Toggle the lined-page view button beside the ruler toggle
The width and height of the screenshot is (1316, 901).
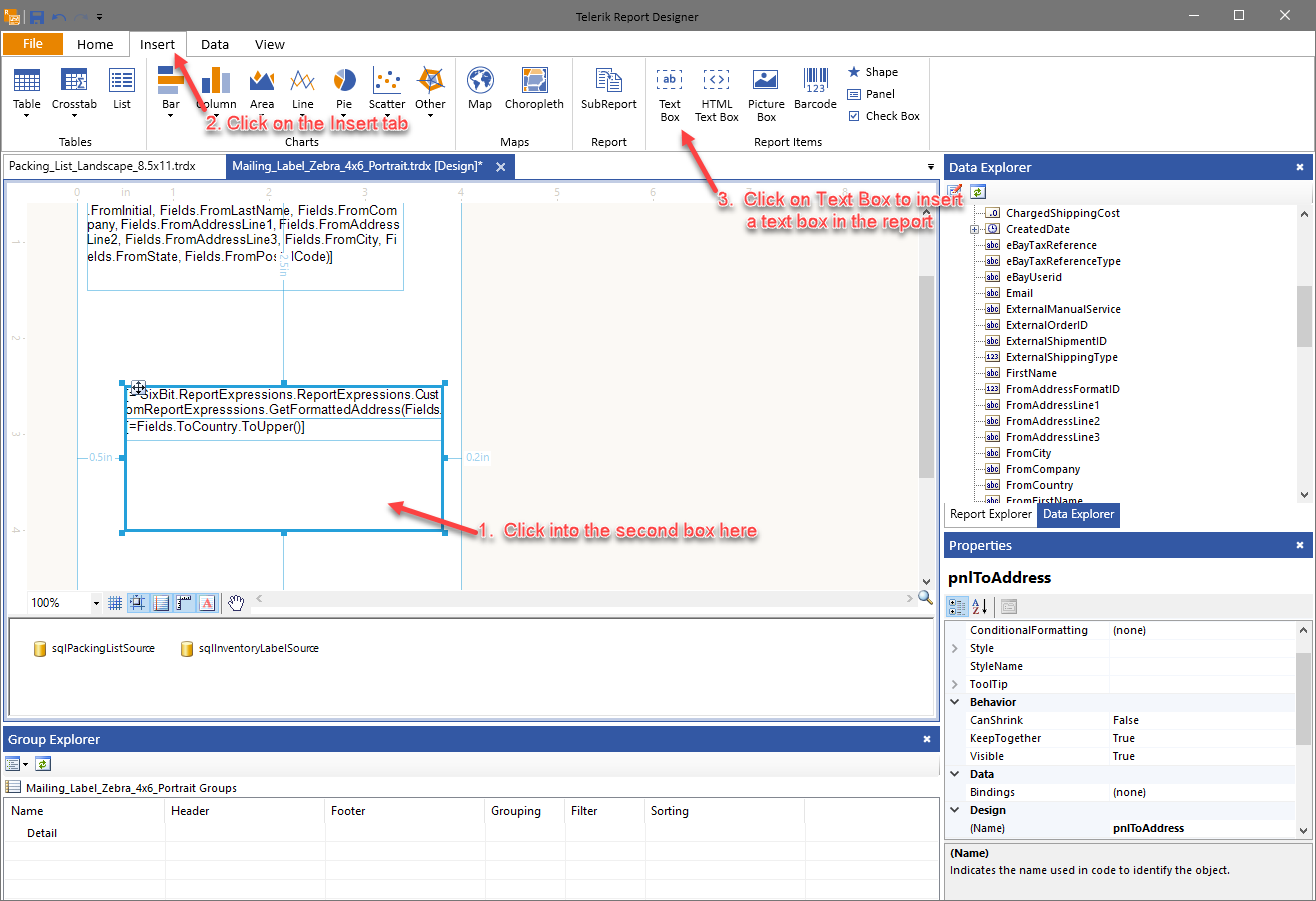tap(161, 602)
